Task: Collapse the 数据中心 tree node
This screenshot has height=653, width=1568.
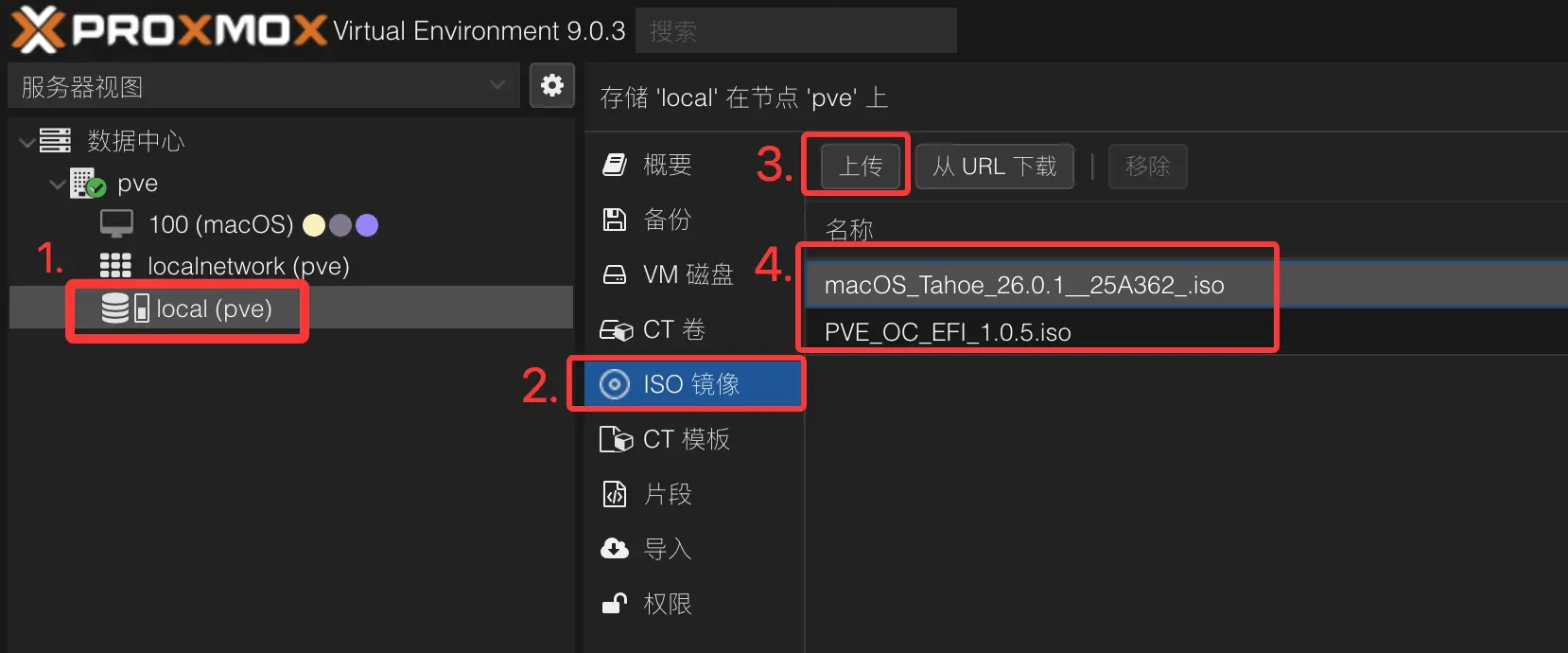Action: [26, 142]
